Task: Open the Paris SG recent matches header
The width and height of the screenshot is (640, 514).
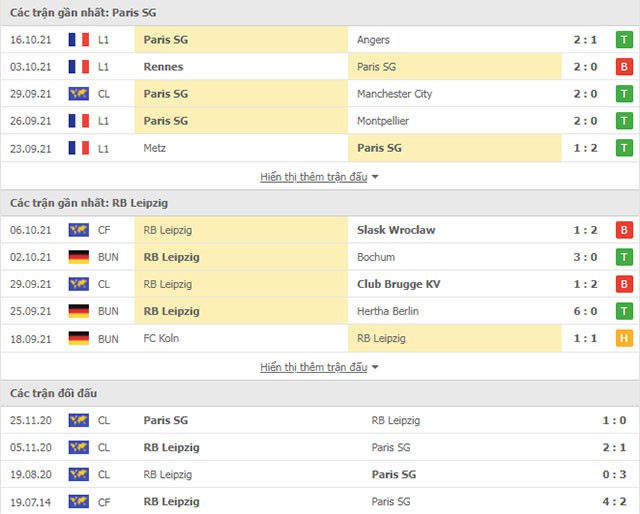Action: click(x=83, y=13)
